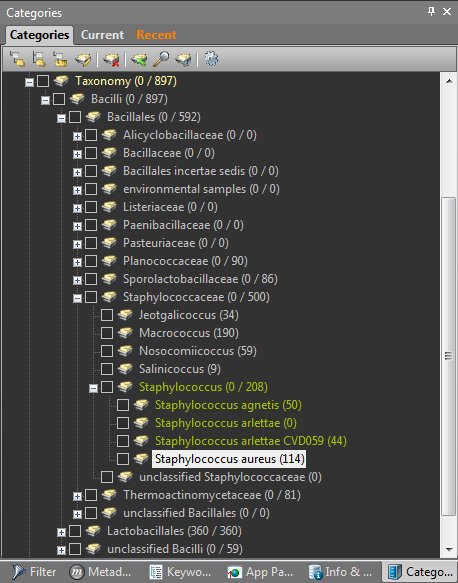Click the edit category pencil icon
The image size is (458, 583).
83,59
